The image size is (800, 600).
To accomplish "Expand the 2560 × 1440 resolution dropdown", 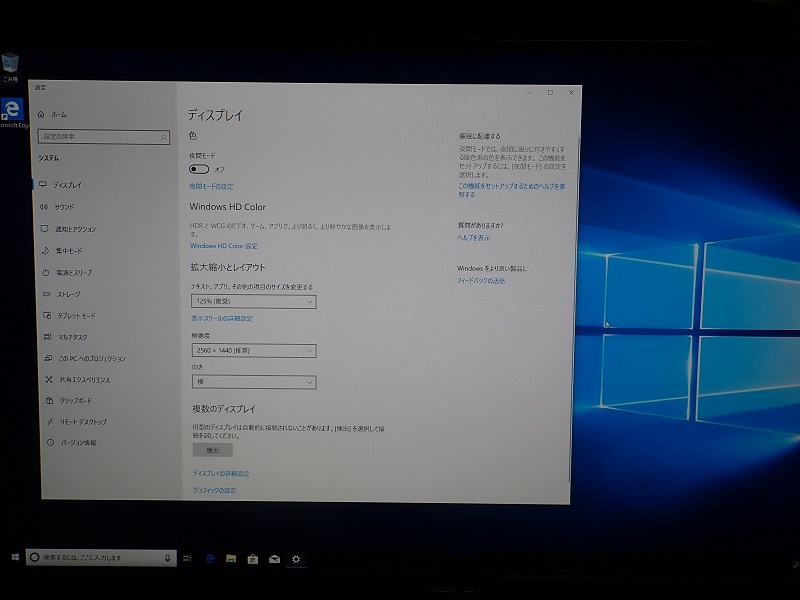I will click(x=254, y=351).
